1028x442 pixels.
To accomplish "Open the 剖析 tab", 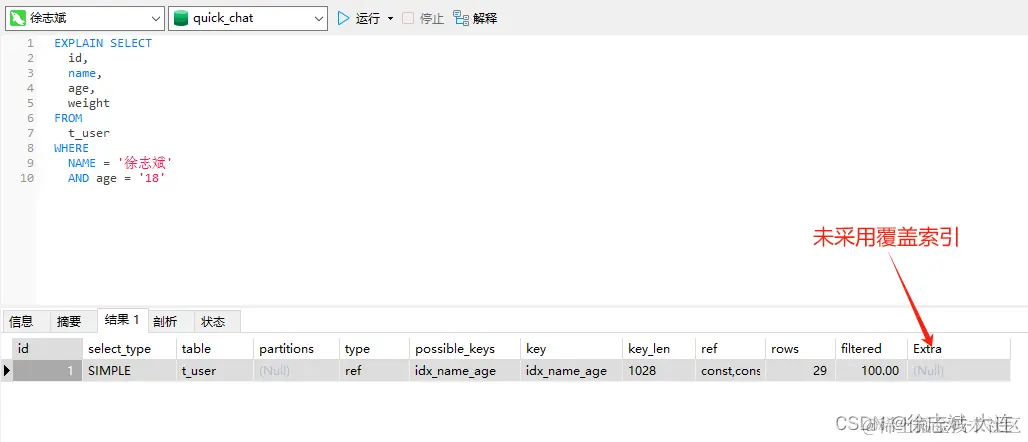I will 165,321.
